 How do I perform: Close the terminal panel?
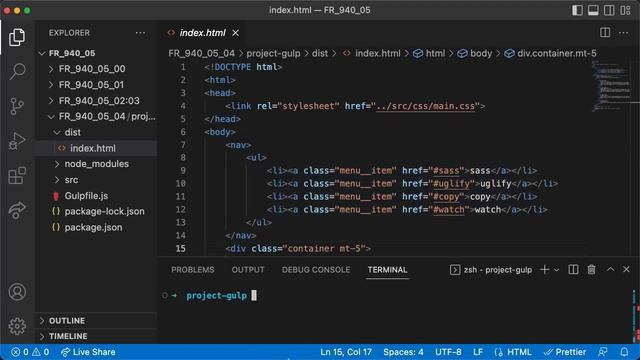(x=626, y=269)
